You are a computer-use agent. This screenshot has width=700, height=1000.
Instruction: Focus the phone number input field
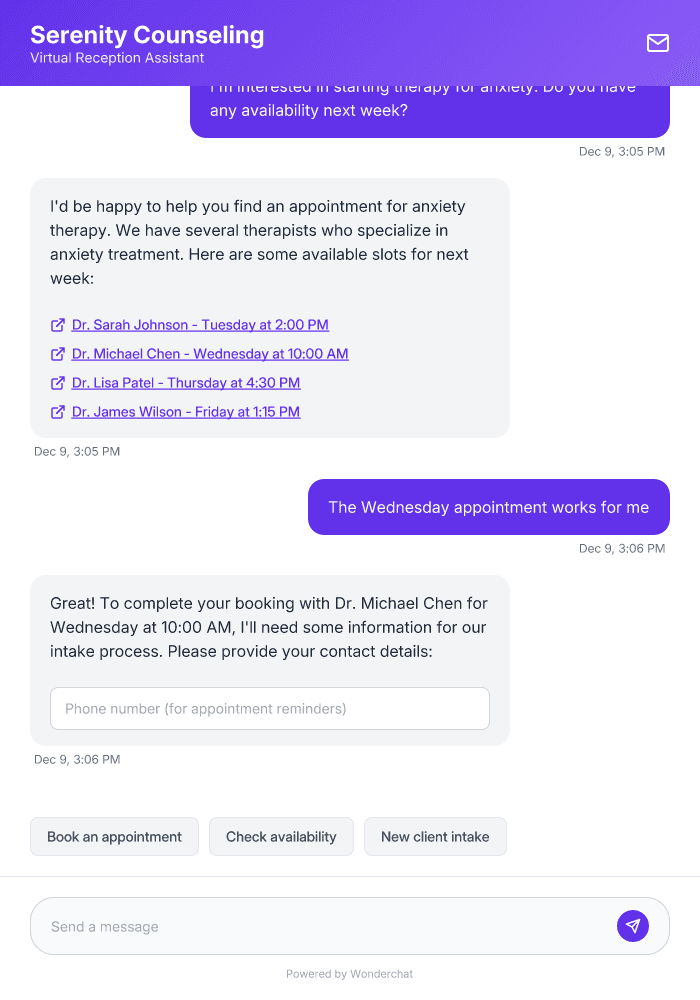270,708
